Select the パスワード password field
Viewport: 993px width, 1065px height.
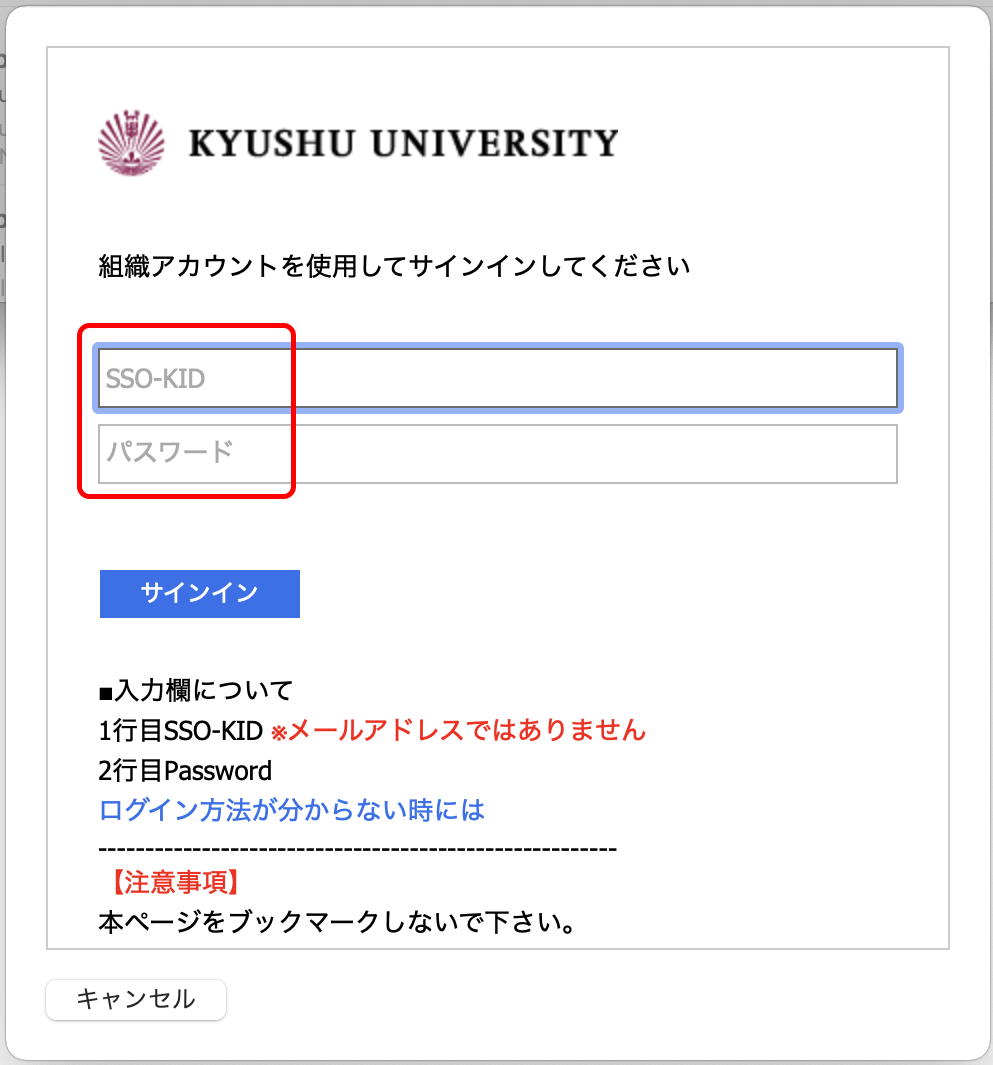pyautogui.click(x=497, y=453)
